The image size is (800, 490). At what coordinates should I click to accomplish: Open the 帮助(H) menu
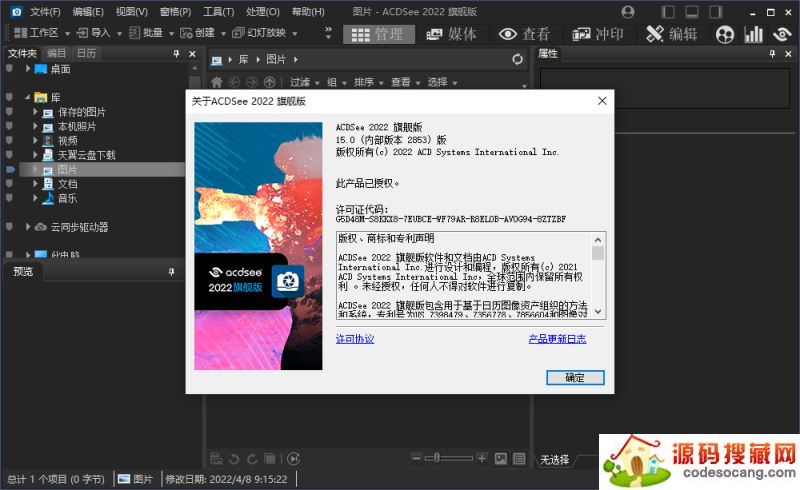tap(308, 12)
